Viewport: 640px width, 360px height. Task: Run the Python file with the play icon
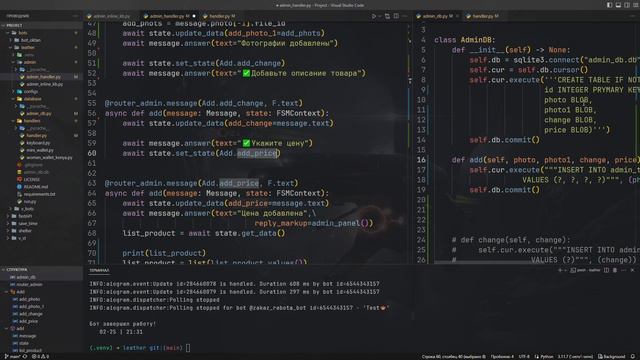(373, 16)
